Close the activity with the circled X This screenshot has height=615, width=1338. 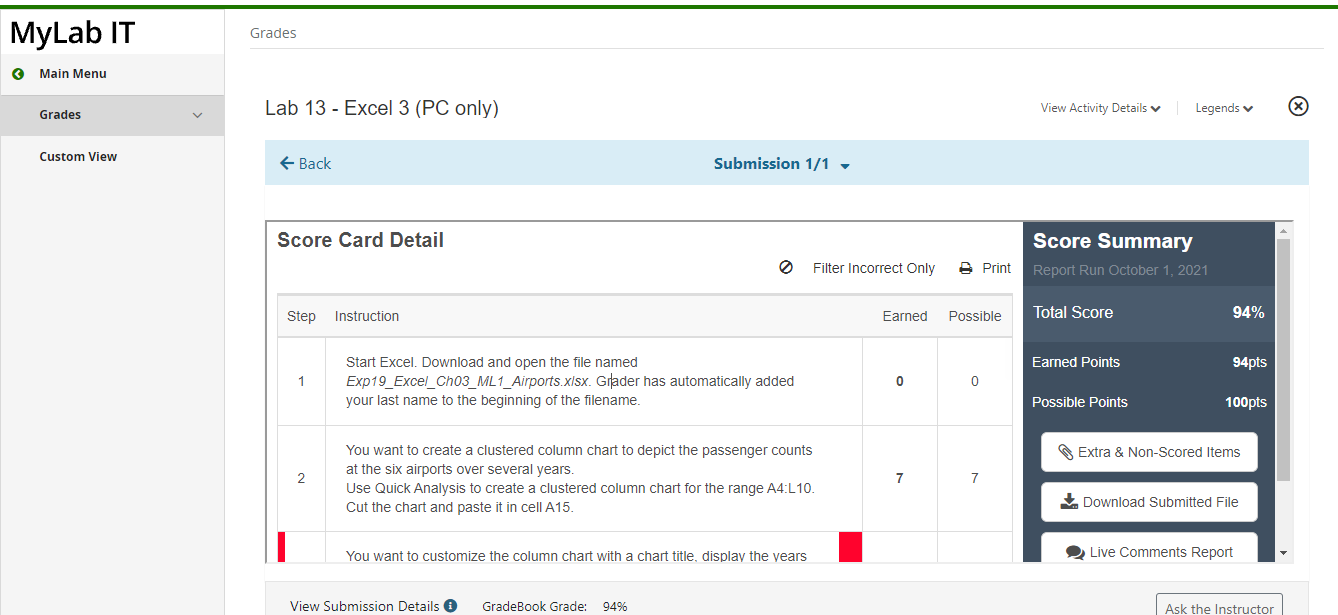pos(1298,106)
